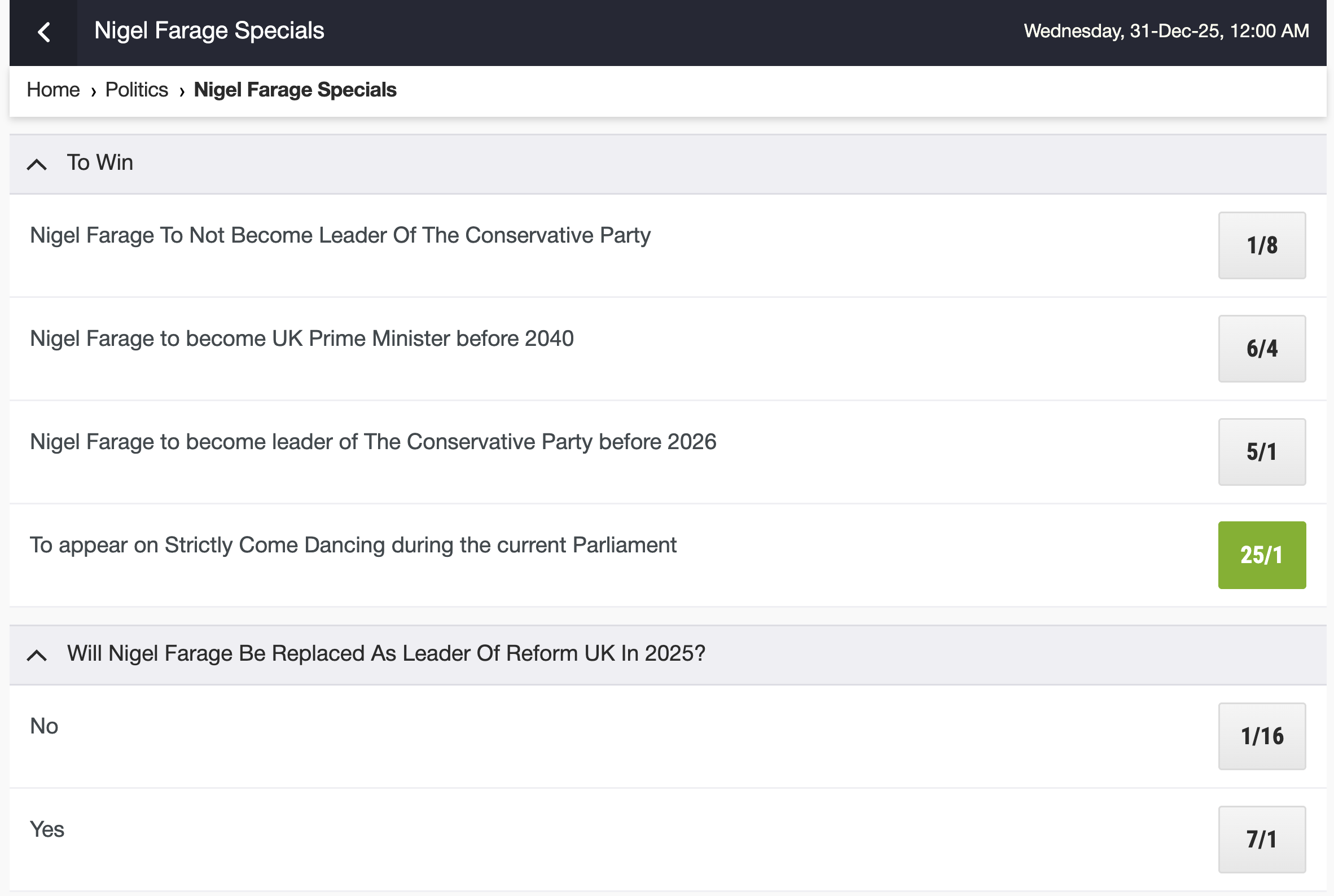
Task: Go back using the header arrow icon
Action: (43, 32)
